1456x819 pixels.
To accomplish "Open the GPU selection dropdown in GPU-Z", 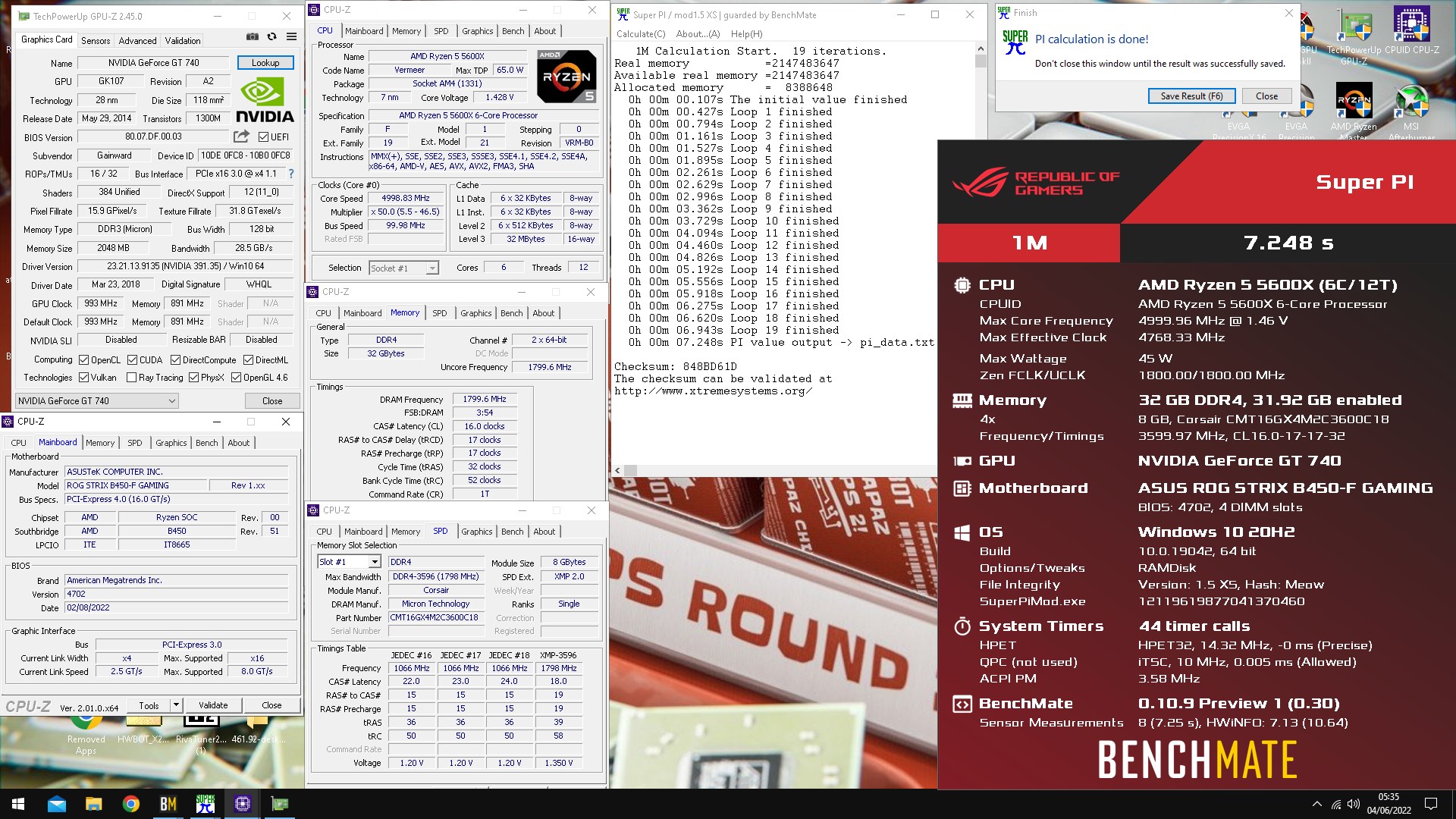I will [x=97, y=400].
